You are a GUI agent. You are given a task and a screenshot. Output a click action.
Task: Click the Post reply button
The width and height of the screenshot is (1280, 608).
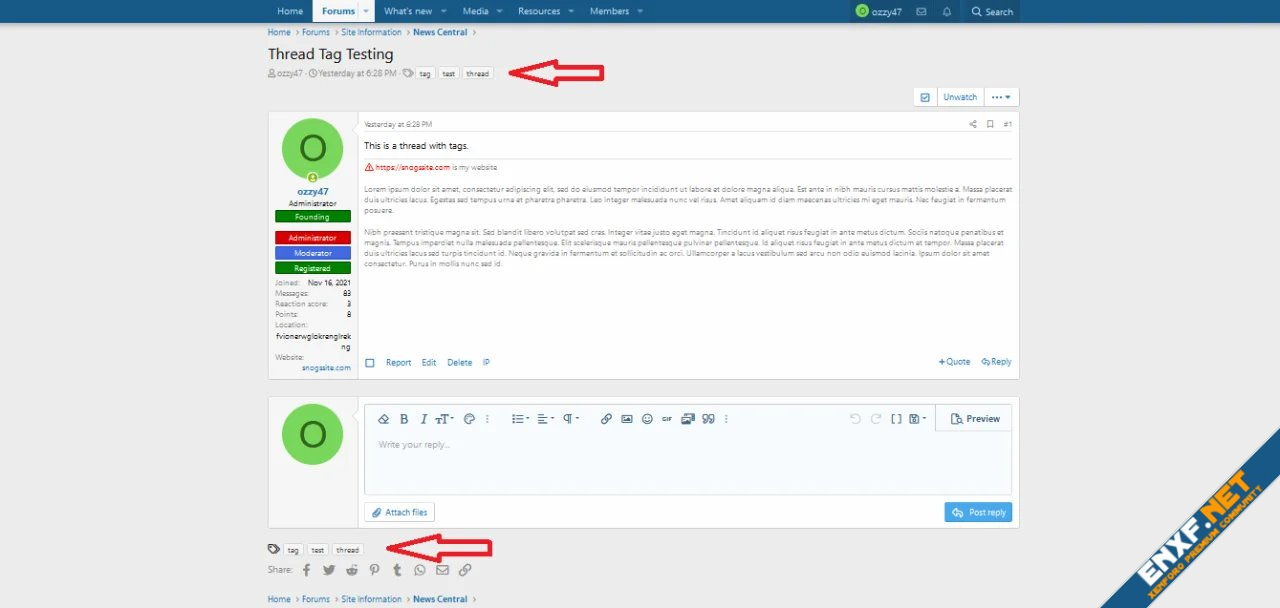[x=978, y=512]
